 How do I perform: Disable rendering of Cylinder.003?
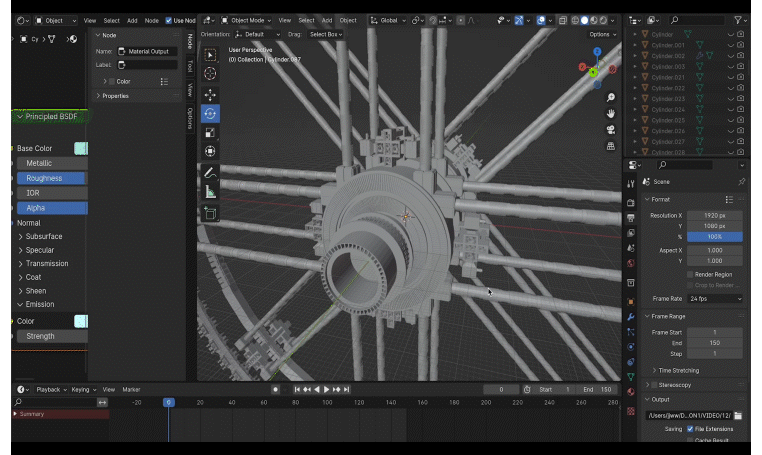click(x=741, y=67)
